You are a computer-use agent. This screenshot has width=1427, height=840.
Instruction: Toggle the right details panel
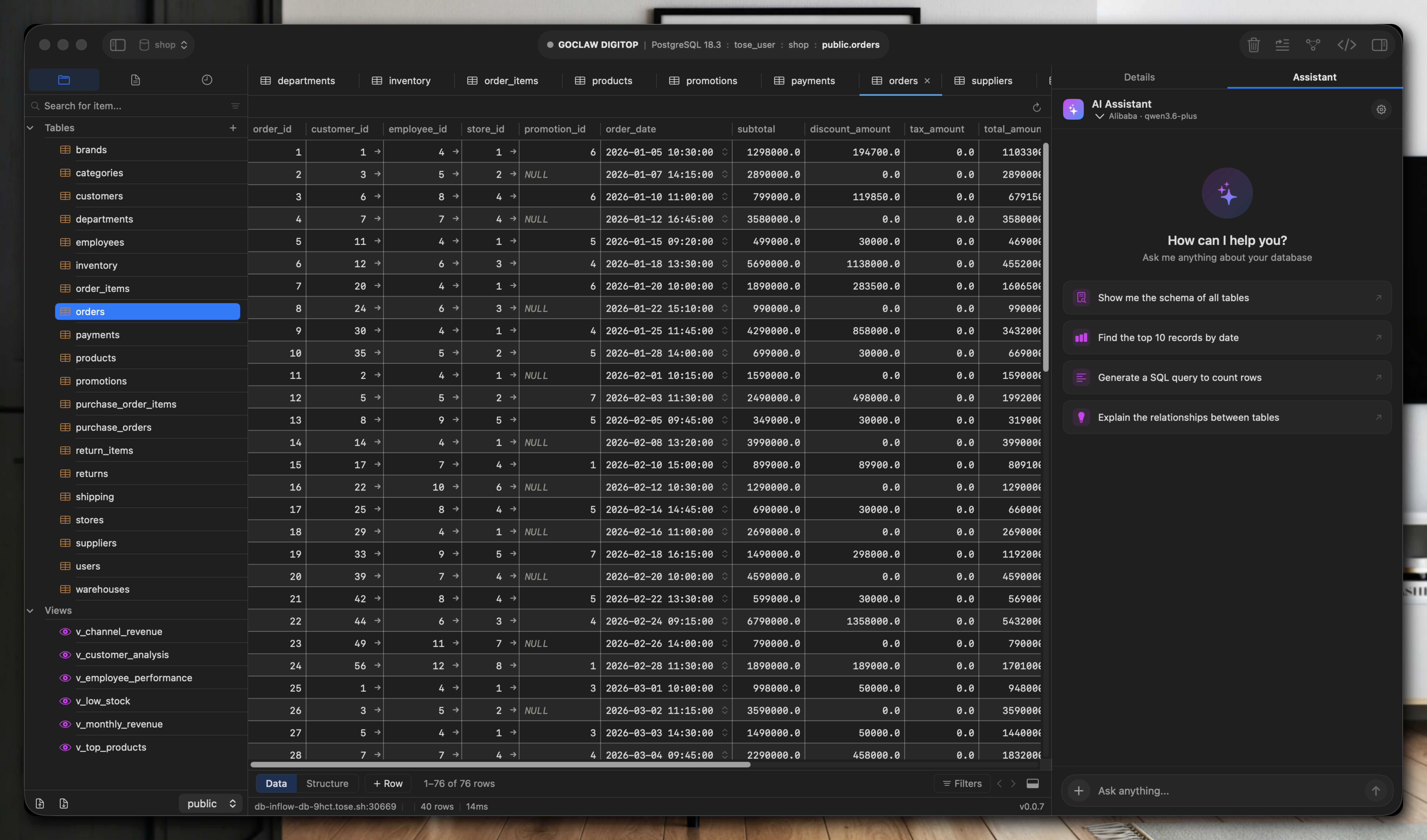[x=1380, y=45]
